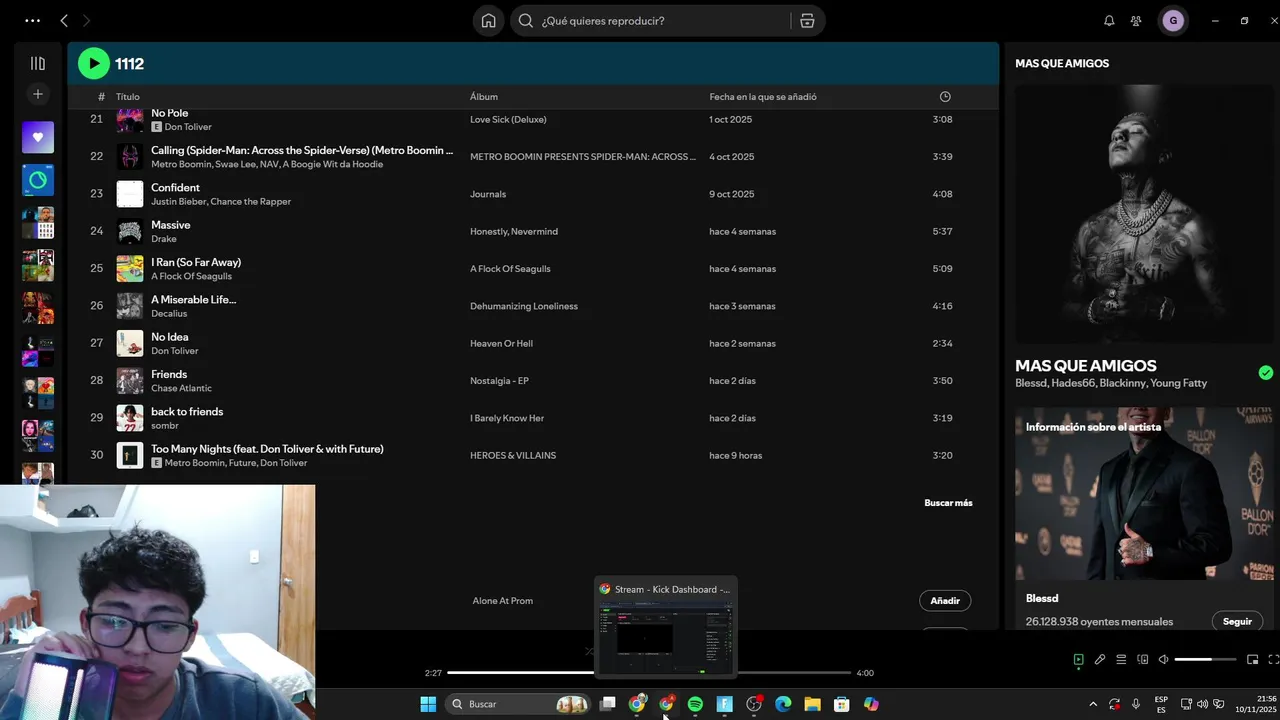The image size is (1280, 720).
Task: Toggle the green saved checkmark for MAS QUE AMIGOS
Action: point(1266,373)
